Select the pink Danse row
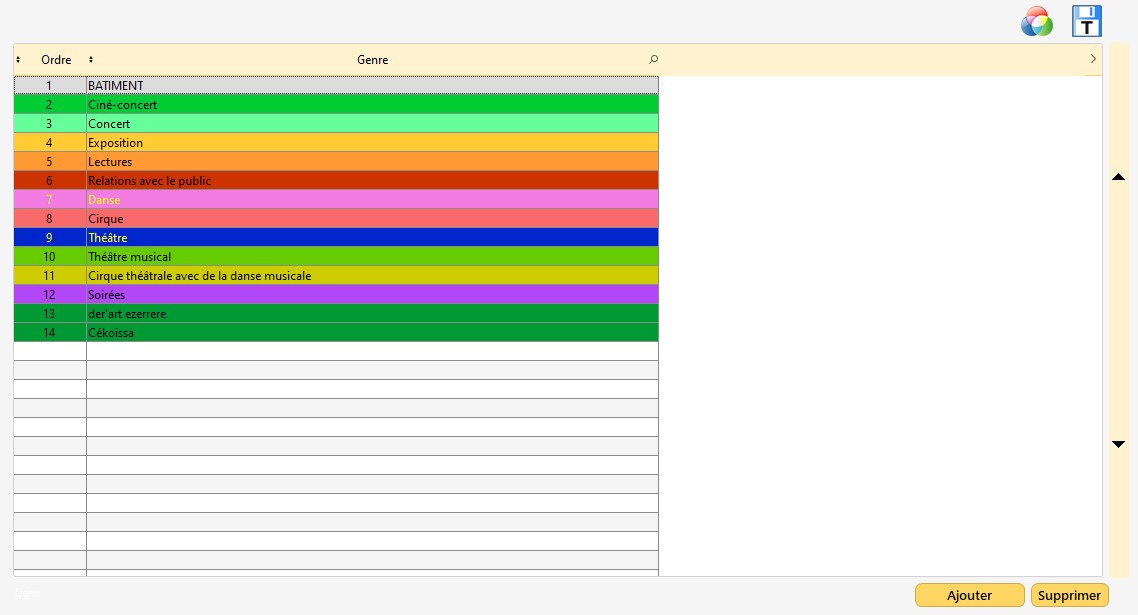This screenshot has width=1138, height=615. (x=372, y=200)
